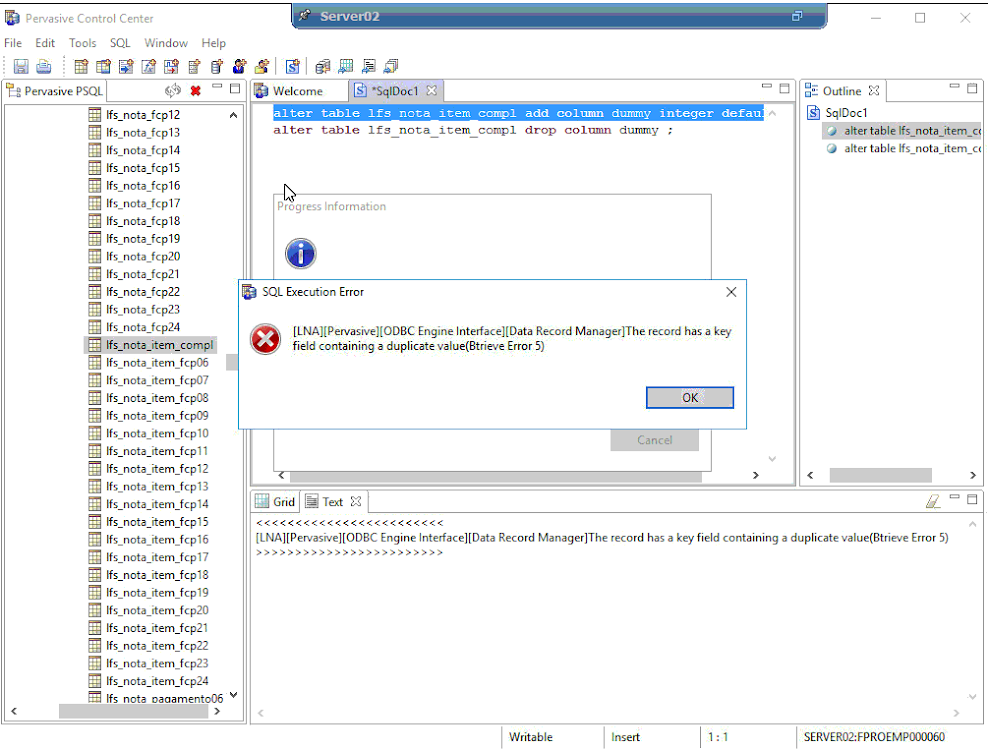The height and width of the screenshot is (750, 988).
Task: Click the New View toolbar icon
Action: (103, 66)
